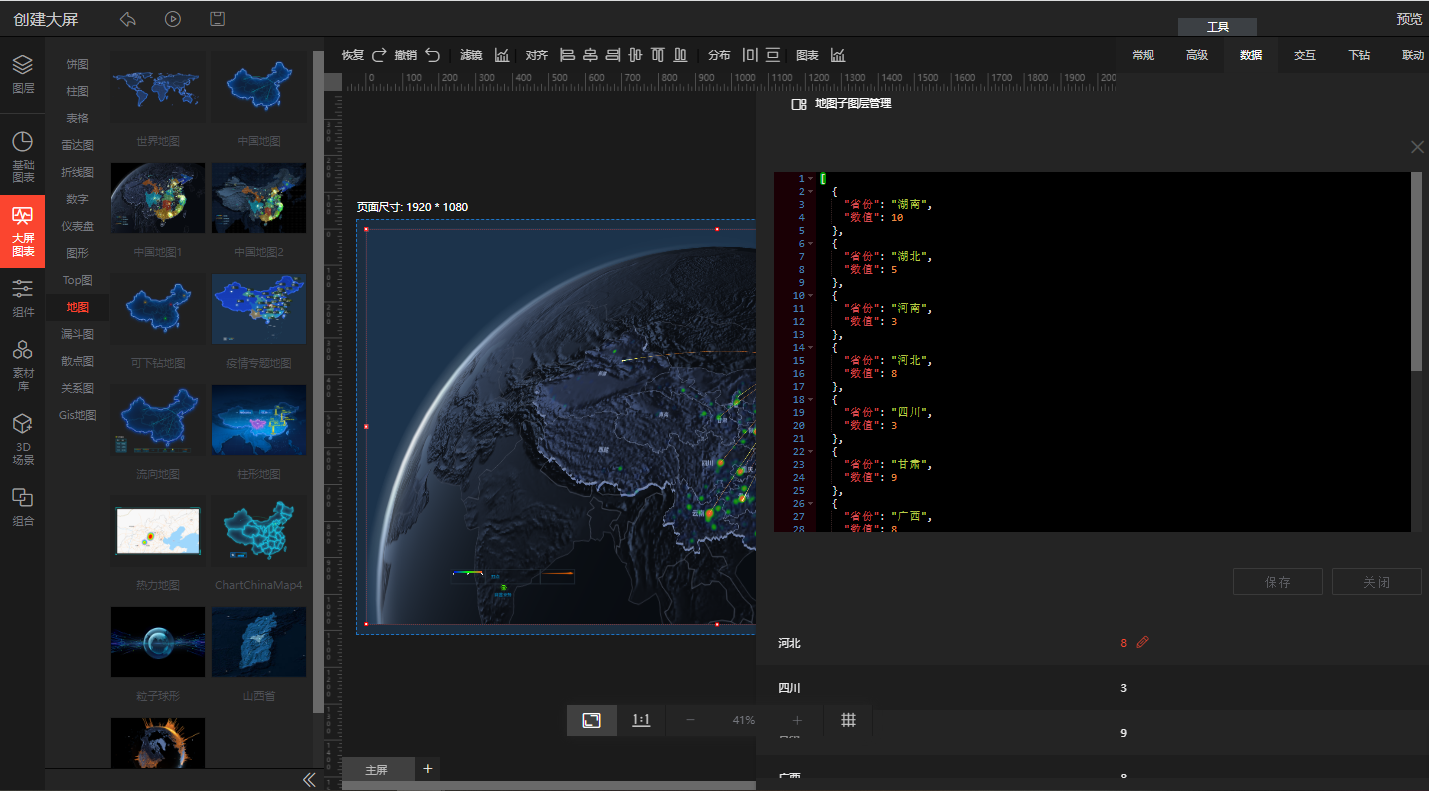Collapse JSON object at line 22

pos(810,451)
